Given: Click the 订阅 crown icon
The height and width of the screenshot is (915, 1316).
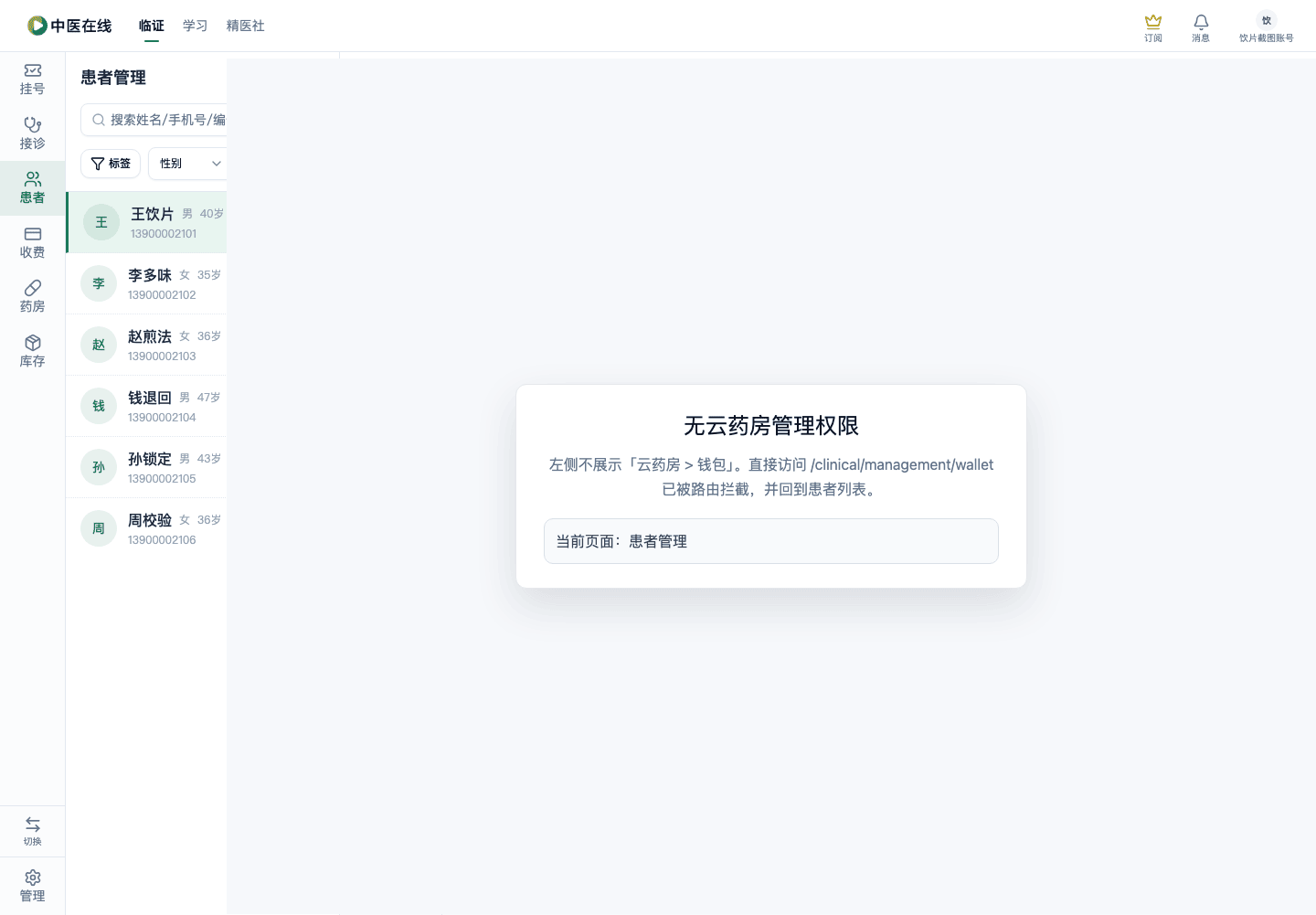Looking at the screenshot, I should click(1153, 27).
